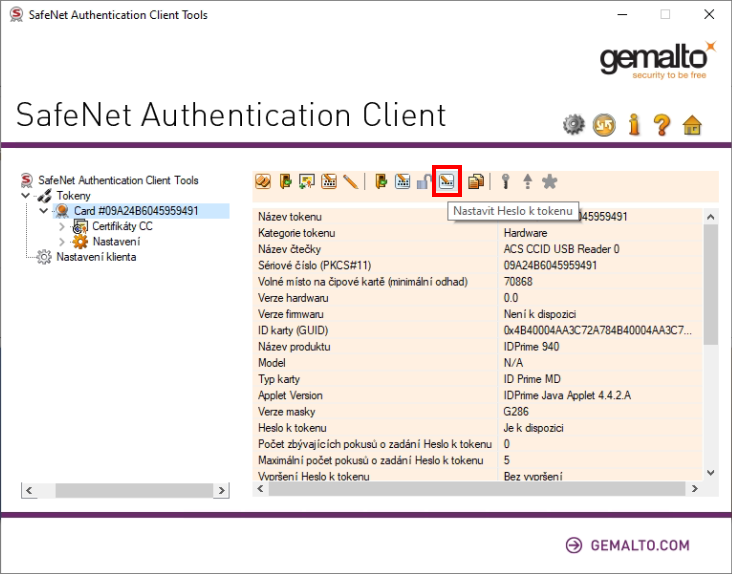Viewport: 732px width, 574px height.
Task: Click the orange Change Token Password icon
Action: (329, 181)
